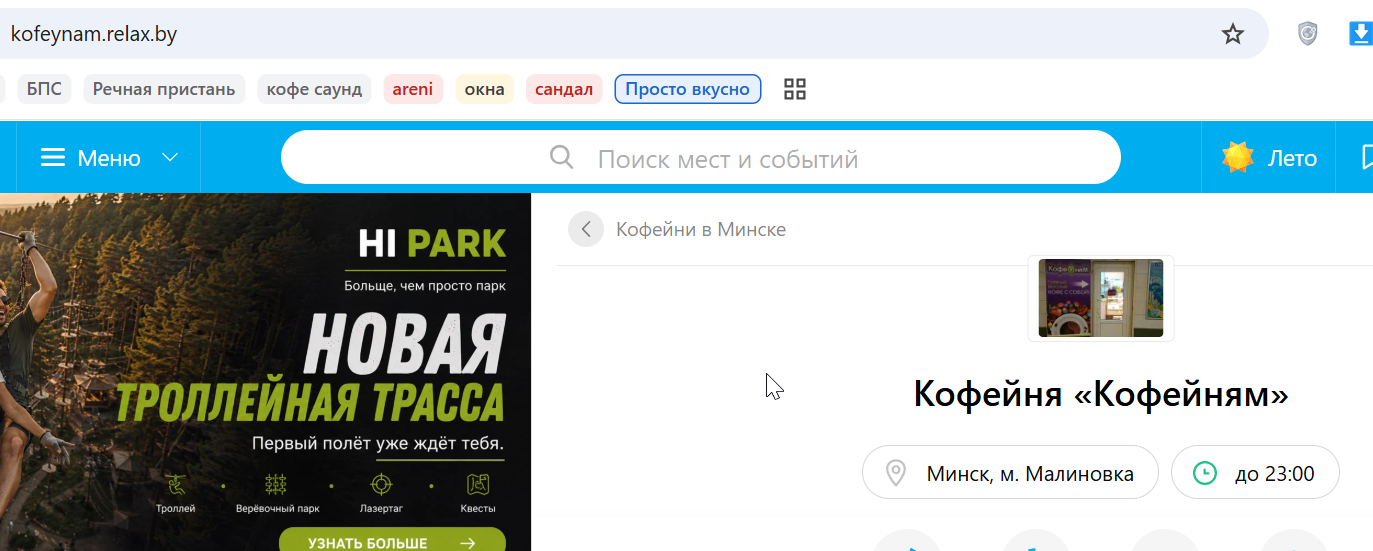The image size is (1373, 551).
Task: Click the sun icon next to Лето
Action: coord(1238,157)
